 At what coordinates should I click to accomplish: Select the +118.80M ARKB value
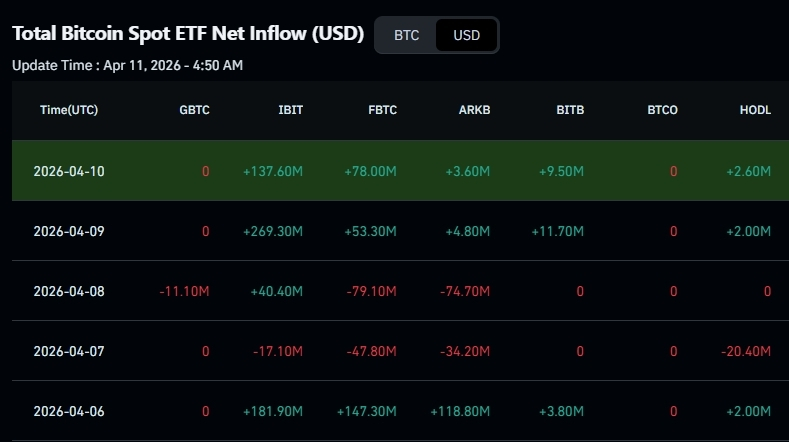(x=460, y=411)
